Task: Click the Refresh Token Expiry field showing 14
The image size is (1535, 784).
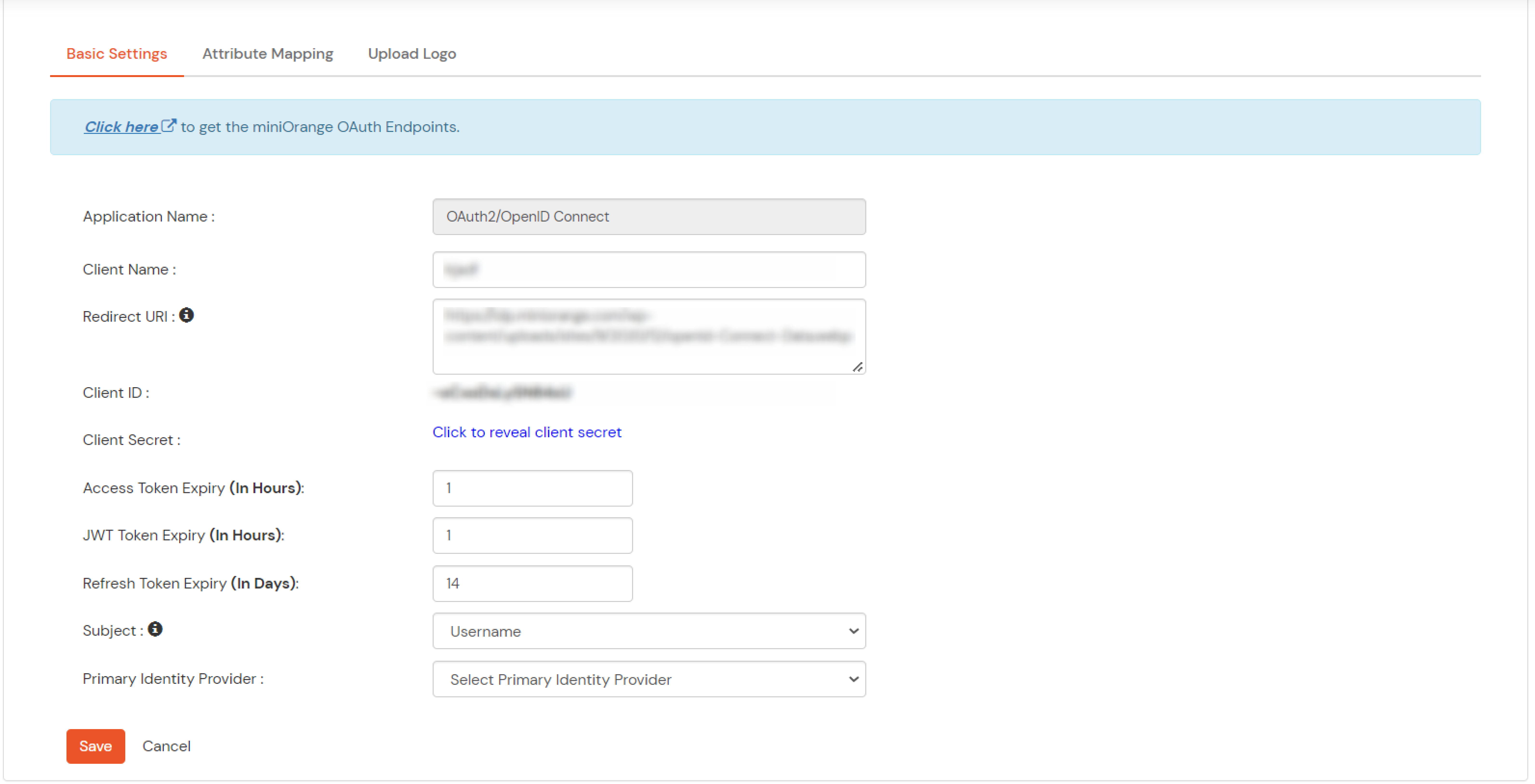Action: coord(532,583)
